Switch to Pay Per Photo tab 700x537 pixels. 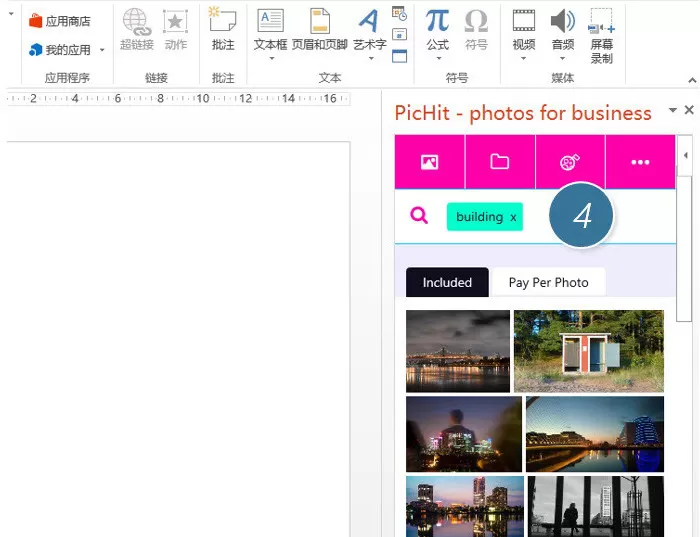pyautogui.click(x=549, y=282)
